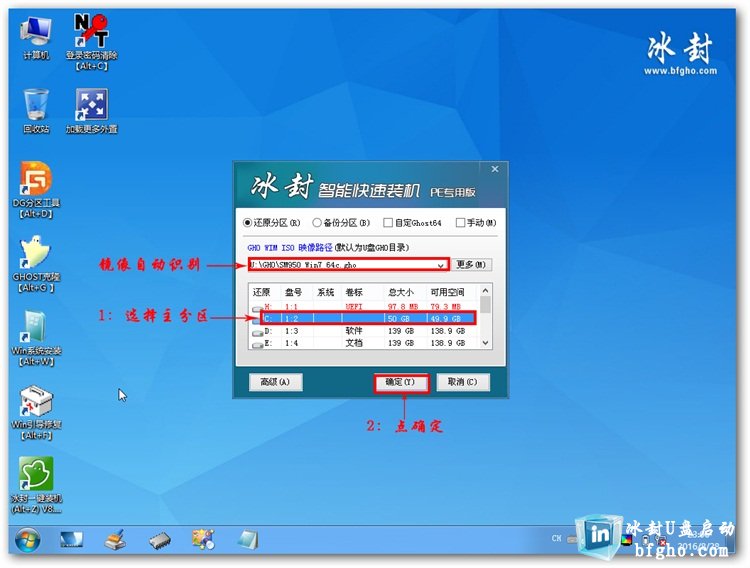Expand the image path dropdown arrow
This screenshot has height=568, width=750.
[440, 265]
